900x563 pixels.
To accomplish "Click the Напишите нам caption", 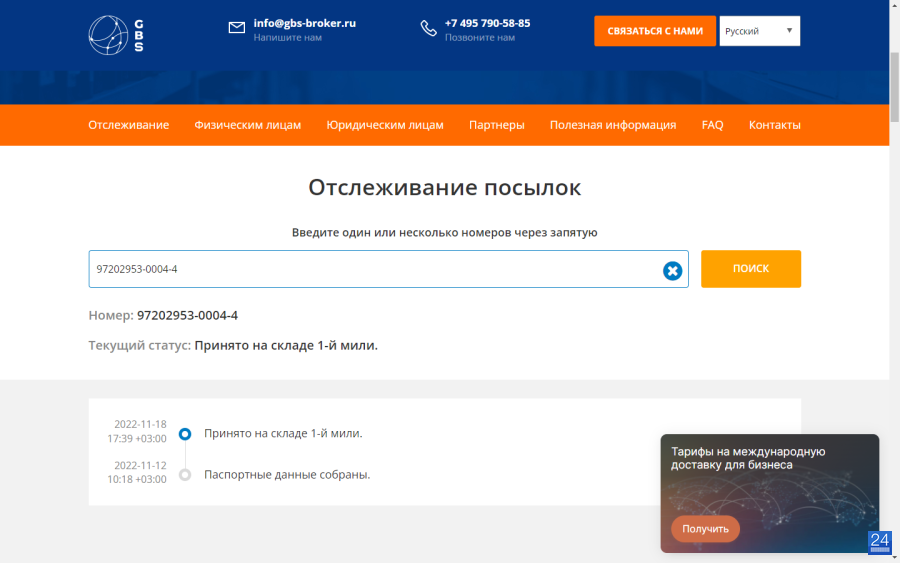I will tap(288, 38).
